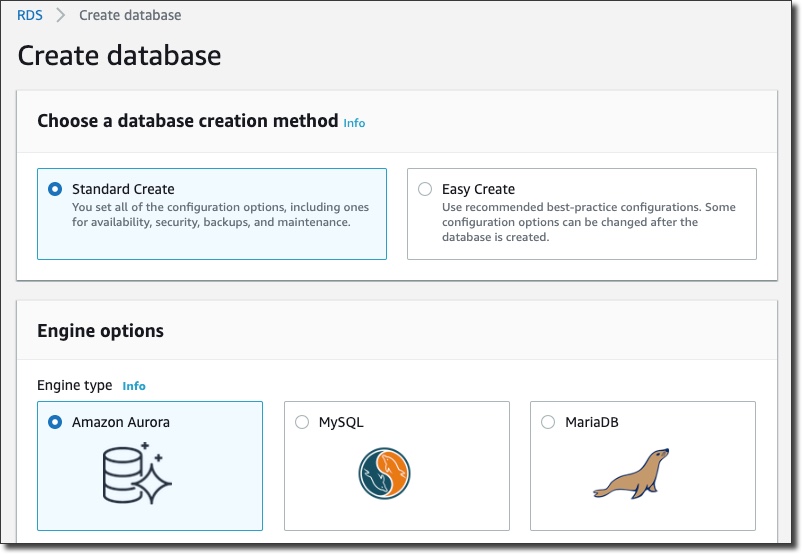Choose the Easy Create radio button
This screenshot has height=554, width=802.
coord(425,189)
